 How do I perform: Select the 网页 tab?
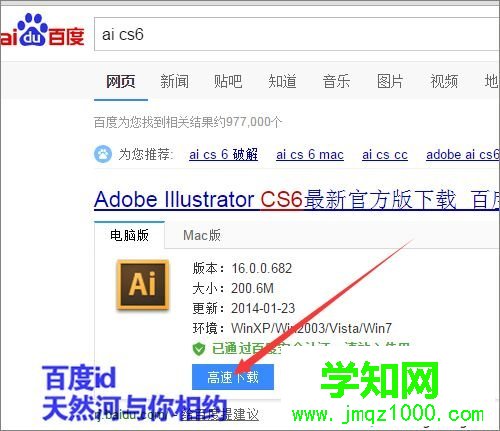pyautogui.click(x=121, y=81)
